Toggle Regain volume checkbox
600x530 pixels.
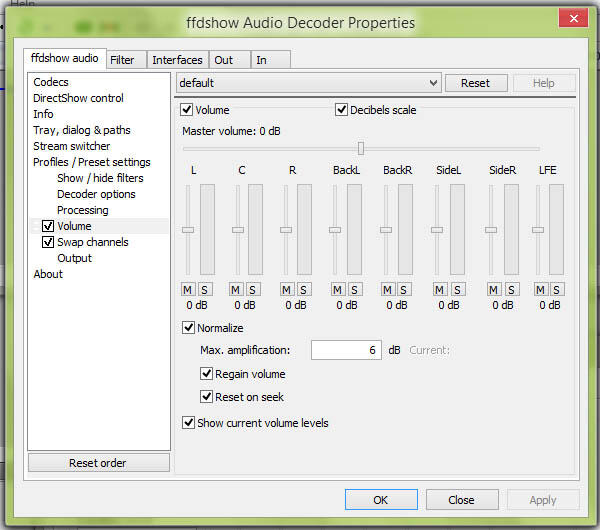click(207, 374)
